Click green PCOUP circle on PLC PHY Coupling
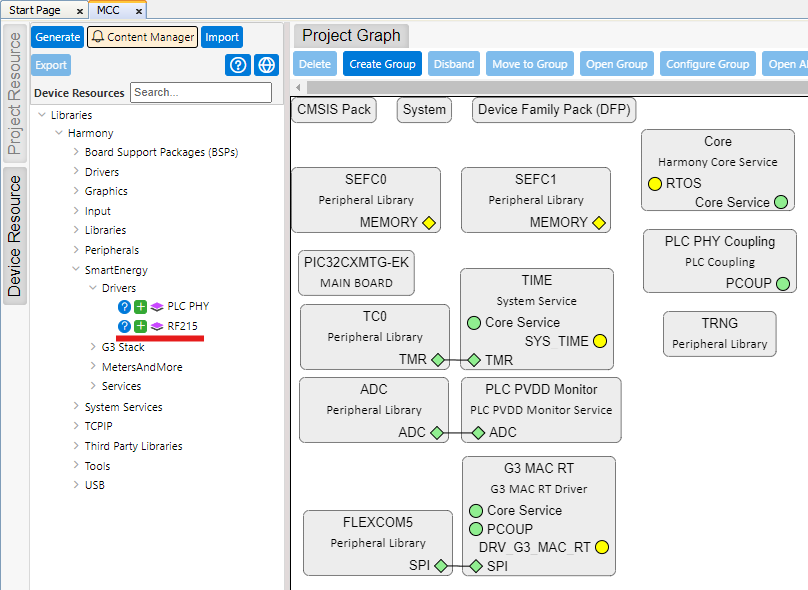This screenshot has width=808, height=590. [x=783, y=283]
